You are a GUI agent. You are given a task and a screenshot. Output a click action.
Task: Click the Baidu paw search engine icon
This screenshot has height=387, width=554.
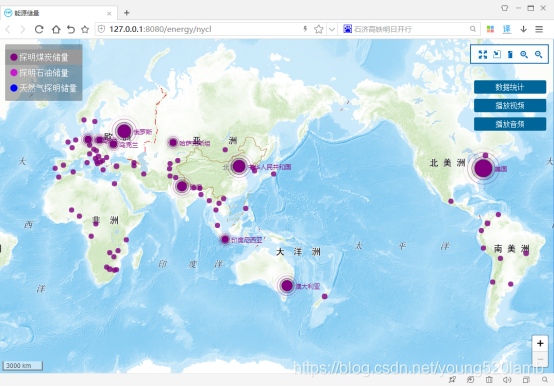347,29
